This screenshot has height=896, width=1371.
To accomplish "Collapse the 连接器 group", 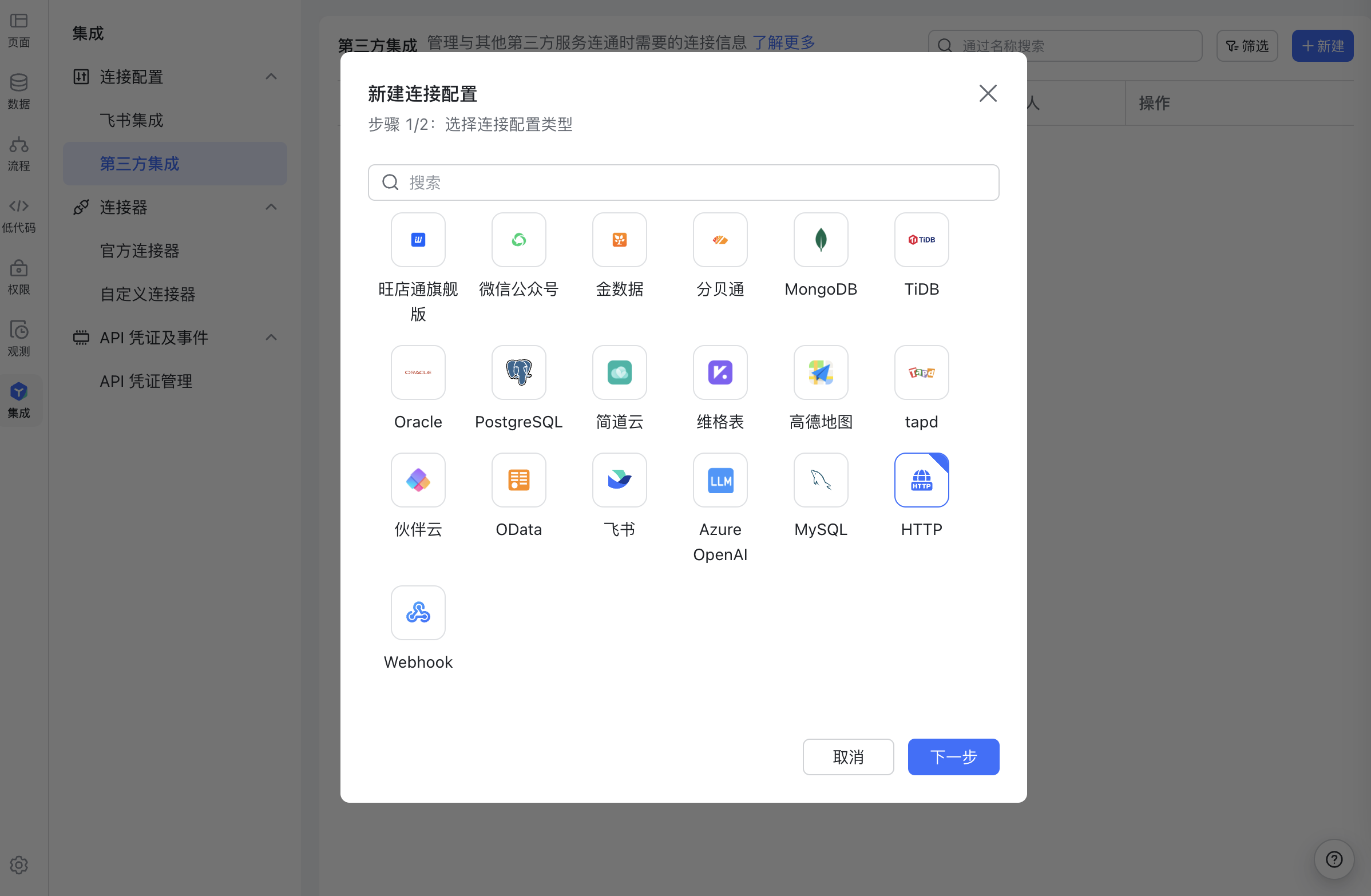I will [271, 207].
